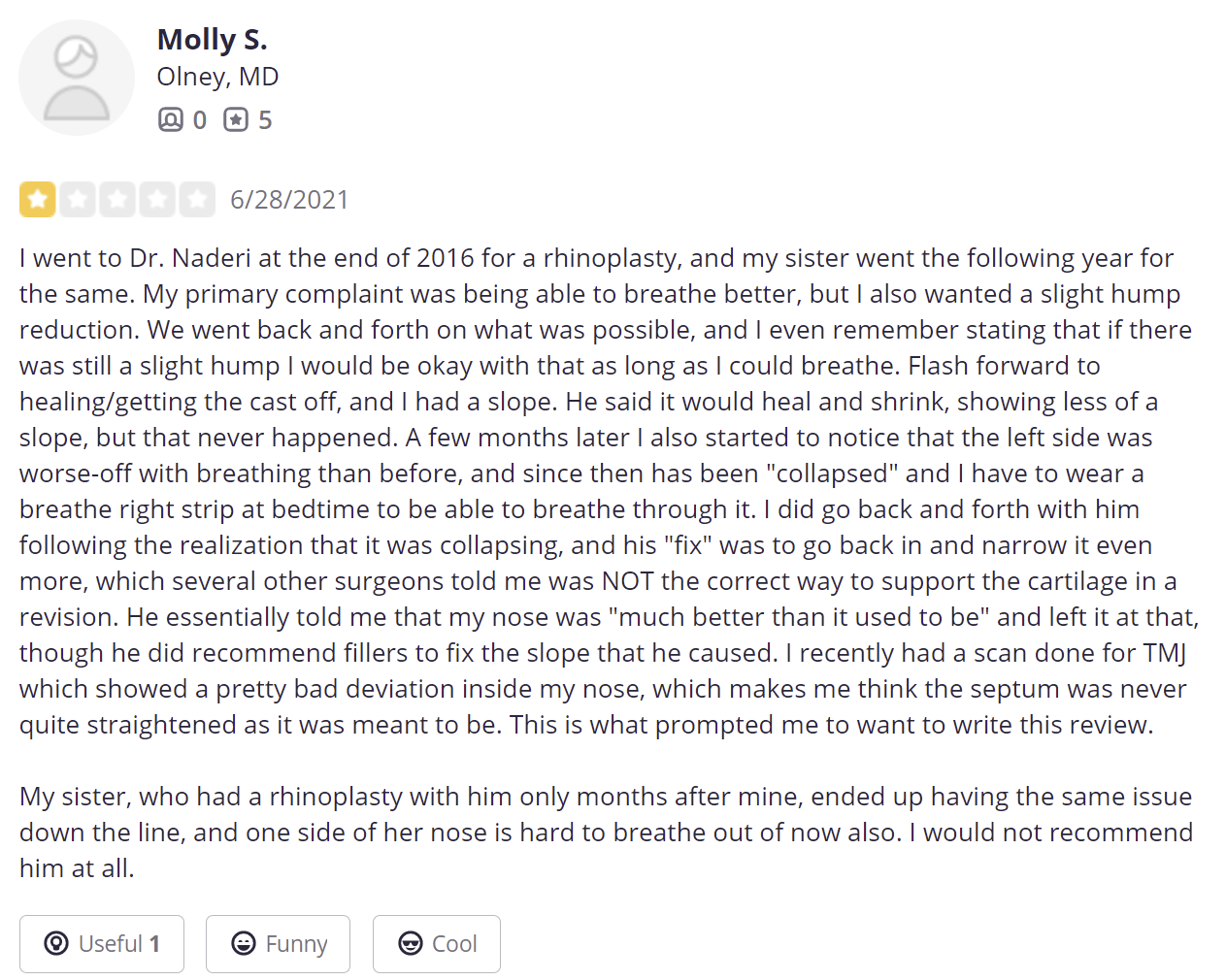Screen dimensions: 1226x980
Task: Mark the review as Useful
Action: pyautogui.click(x=102, y=943)
